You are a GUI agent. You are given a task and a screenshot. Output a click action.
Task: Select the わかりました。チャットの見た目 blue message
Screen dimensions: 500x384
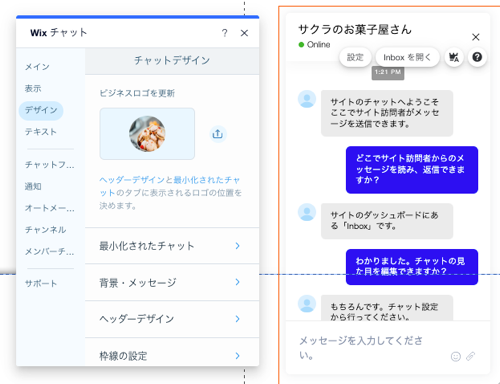pyautogui.click(x=412, y=267)
